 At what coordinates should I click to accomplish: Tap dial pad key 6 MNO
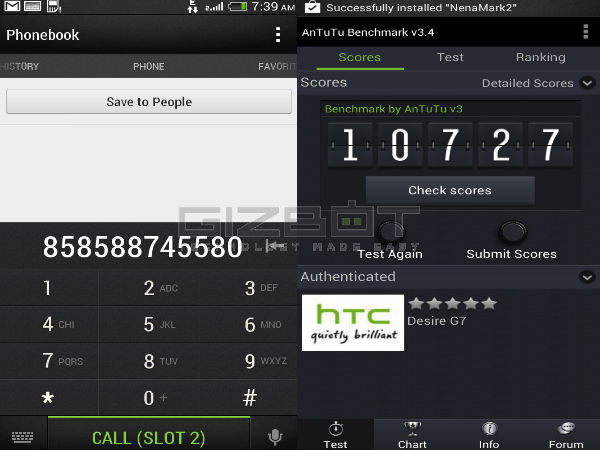tap(248, 324)
